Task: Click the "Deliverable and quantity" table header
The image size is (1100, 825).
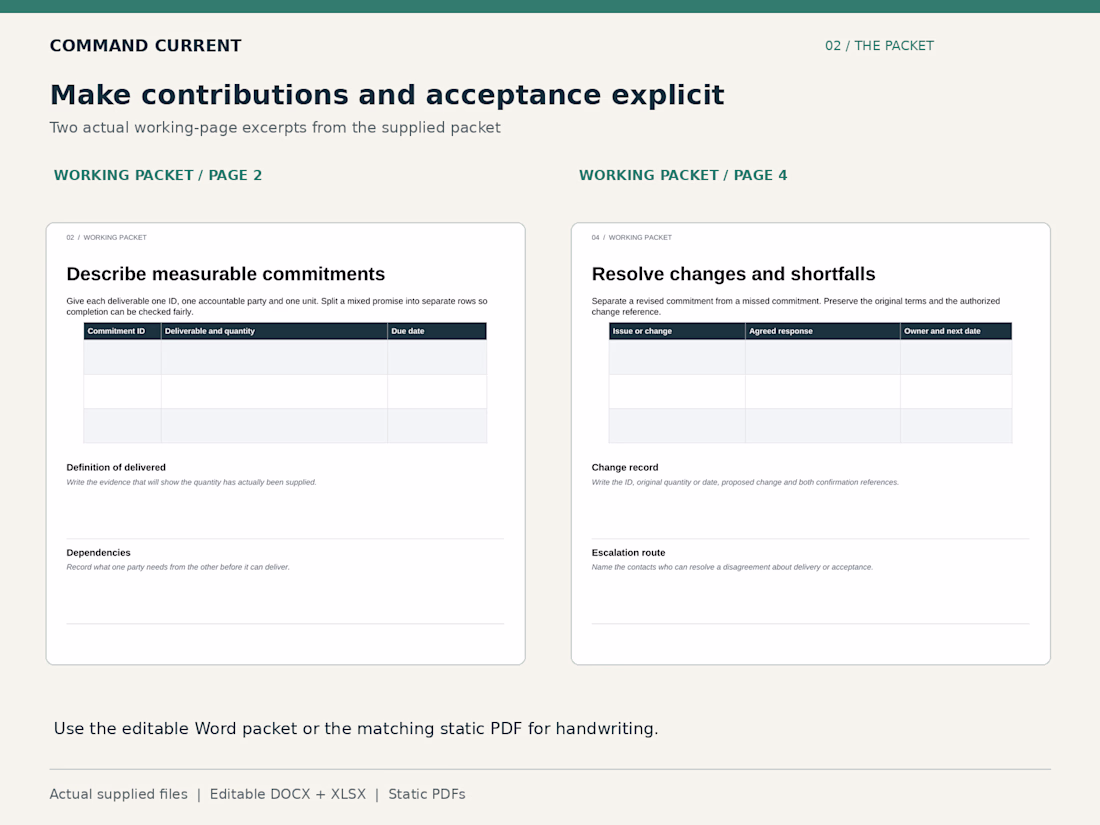Action: [274, 331]
